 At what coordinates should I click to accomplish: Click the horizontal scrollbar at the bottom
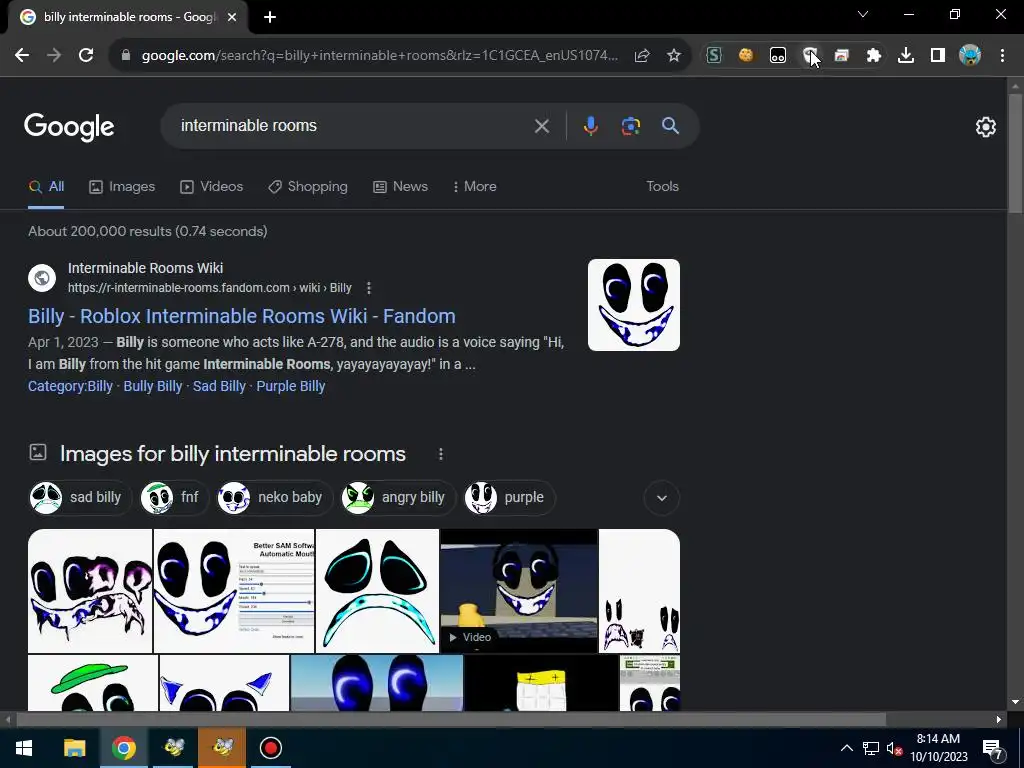[451, 720]
